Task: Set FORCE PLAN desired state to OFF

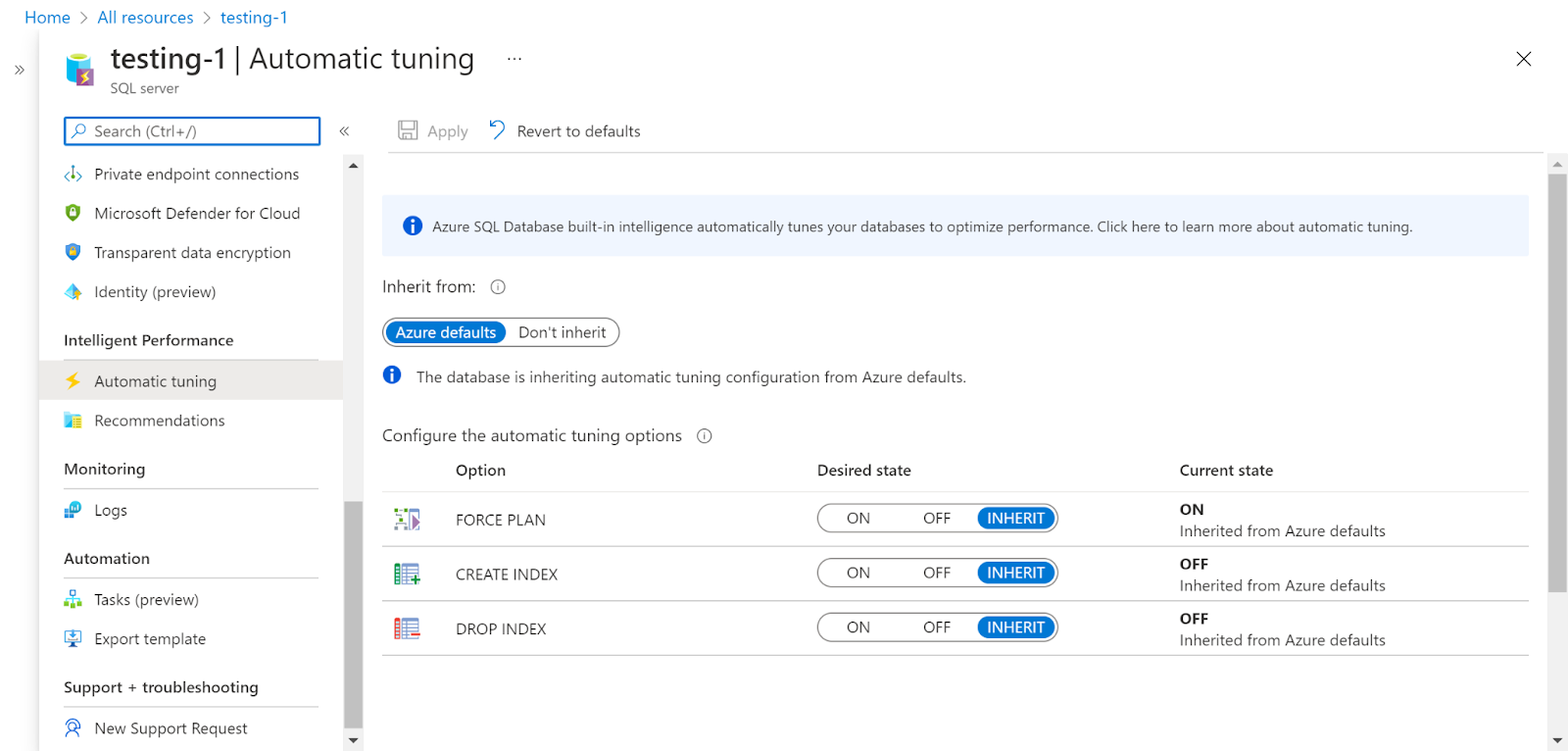Action: (936, 519)
